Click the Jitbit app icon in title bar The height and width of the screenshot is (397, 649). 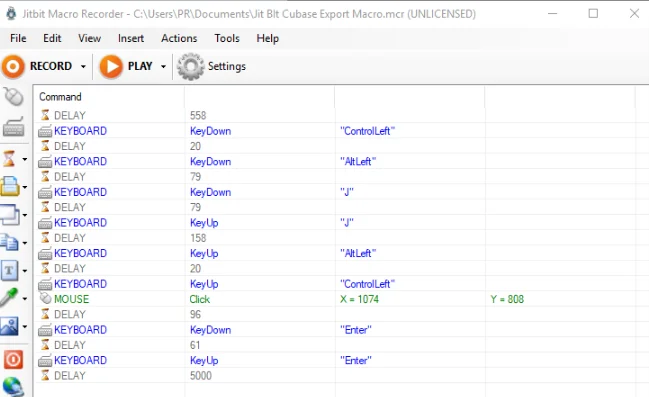(11, 14)
